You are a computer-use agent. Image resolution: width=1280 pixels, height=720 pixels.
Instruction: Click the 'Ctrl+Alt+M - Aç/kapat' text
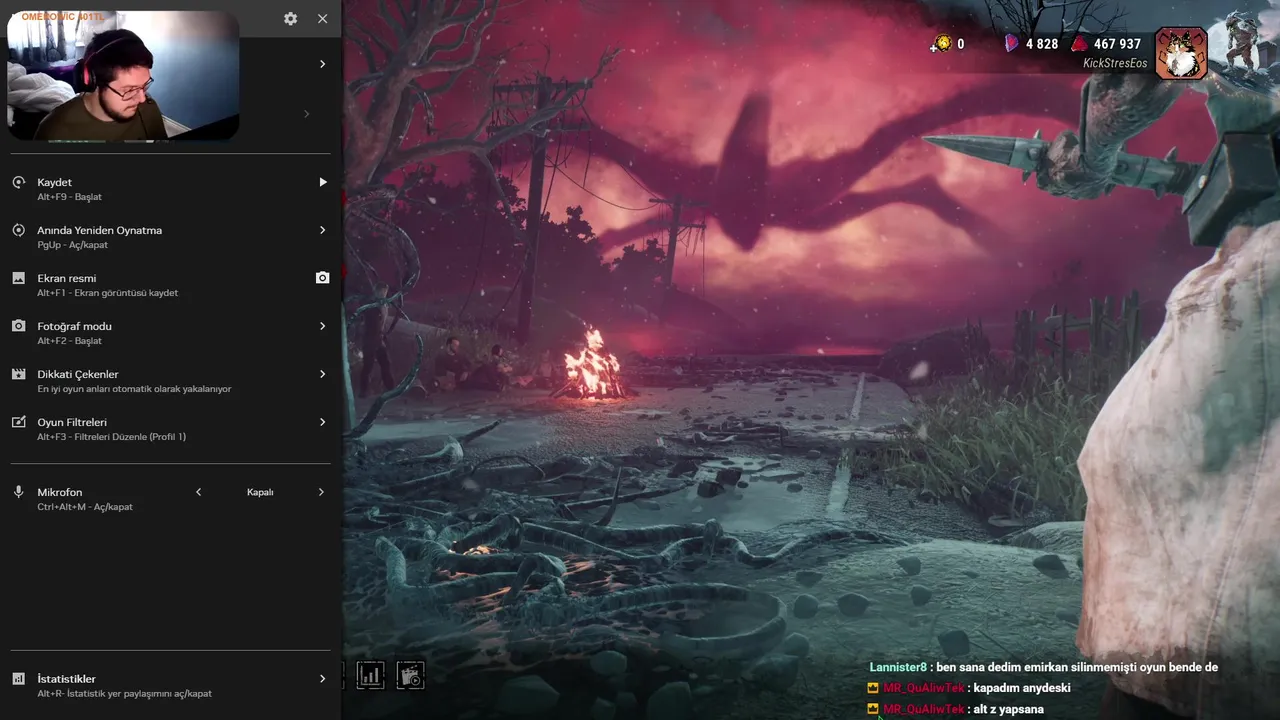[x=85, y=507]
